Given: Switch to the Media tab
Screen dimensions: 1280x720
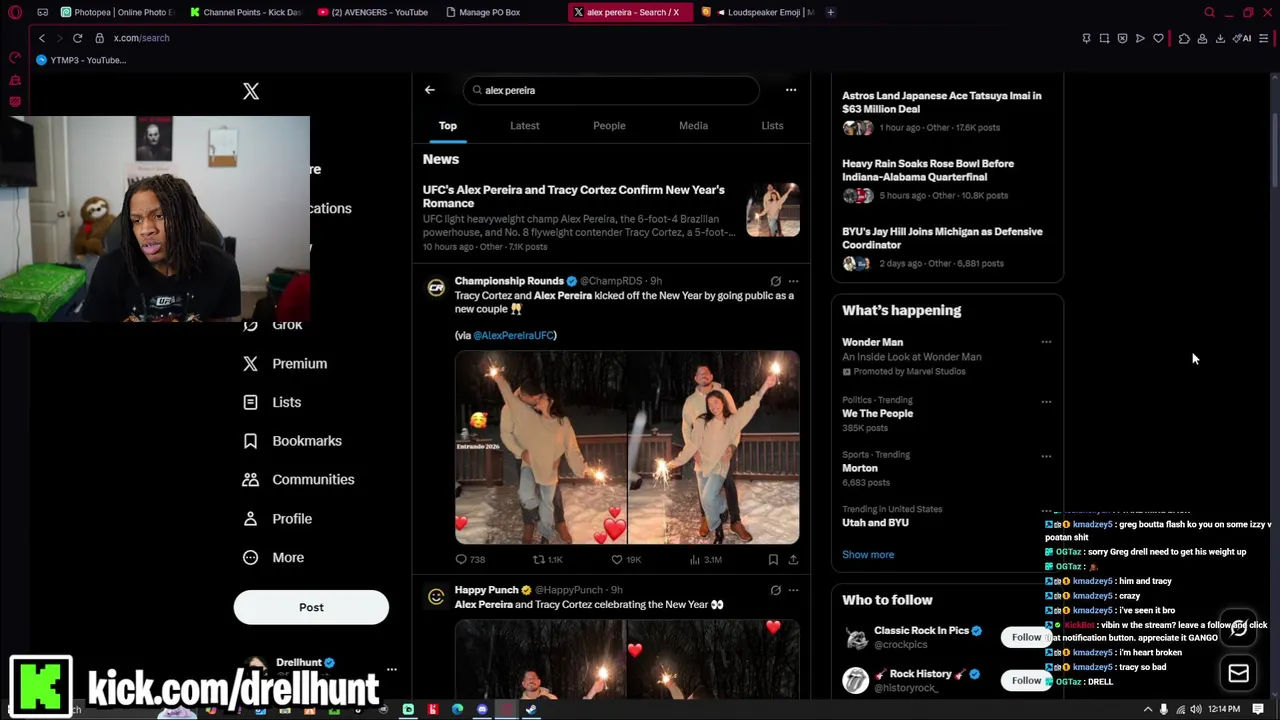Looking at the screenshot, I should 693,126.
